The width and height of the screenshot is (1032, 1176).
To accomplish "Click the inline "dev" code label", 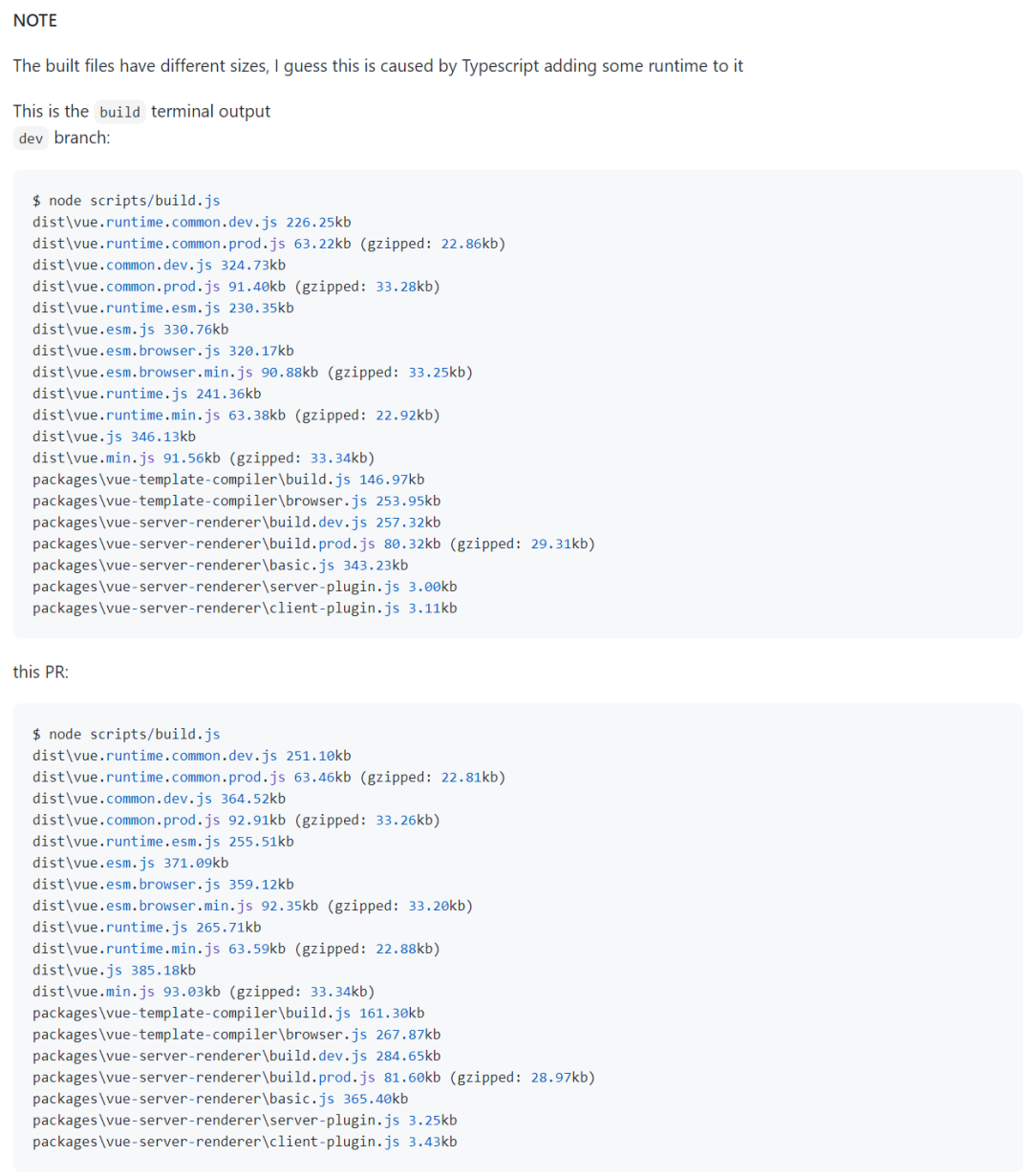I will [31, 139].
